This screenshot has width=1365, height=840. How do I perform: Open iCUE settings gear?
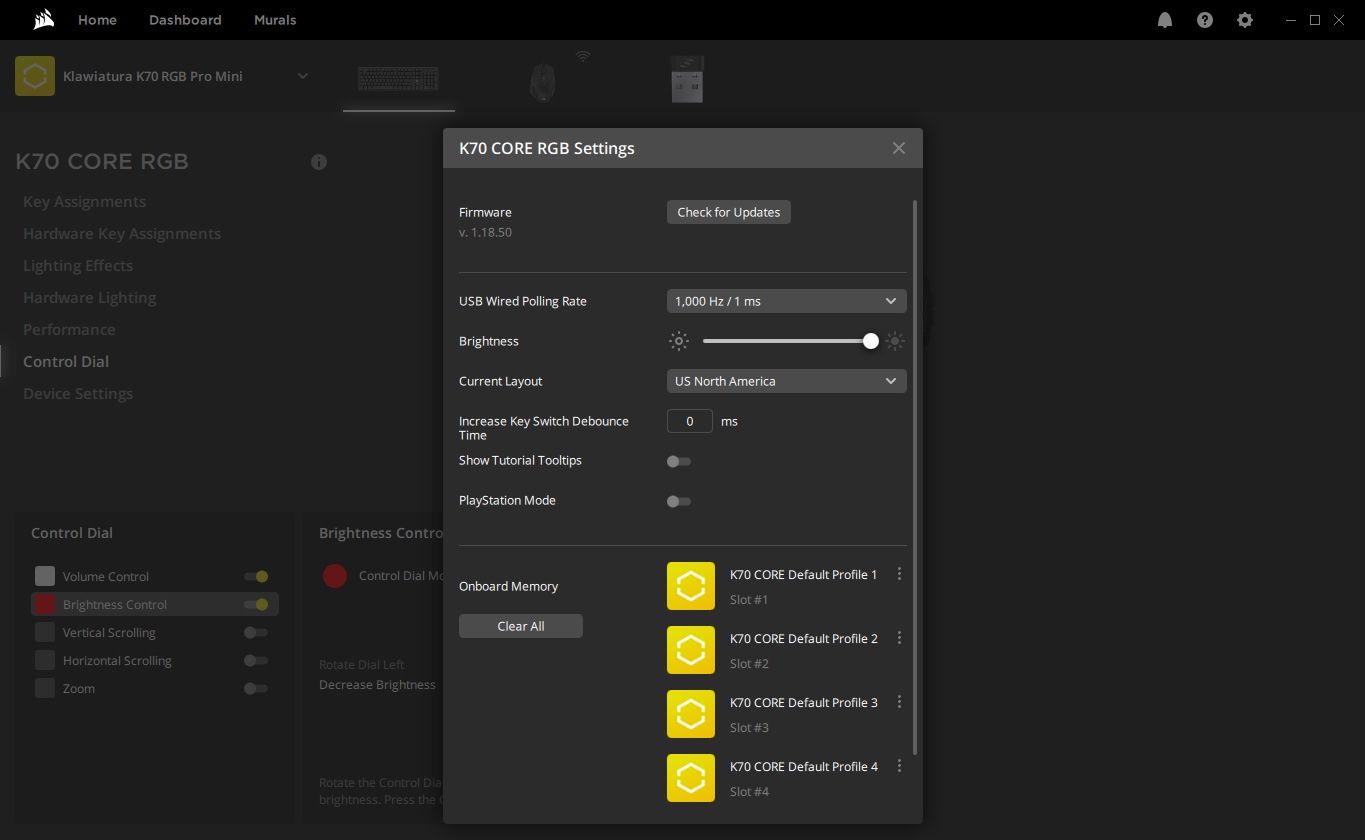click(1245, 20)
